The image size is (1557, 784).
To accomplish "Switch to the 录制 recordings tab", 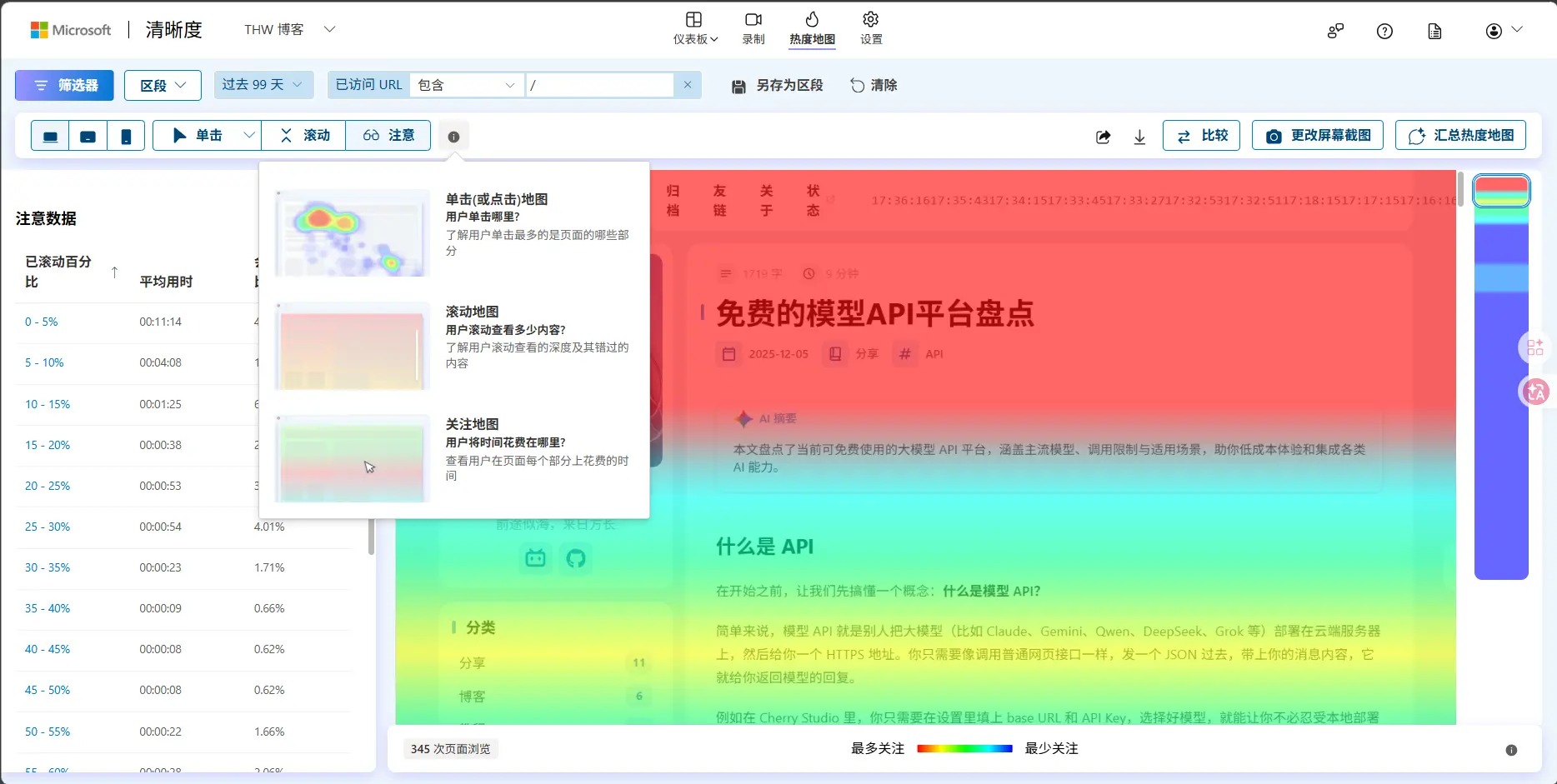I will click(753, 27).
